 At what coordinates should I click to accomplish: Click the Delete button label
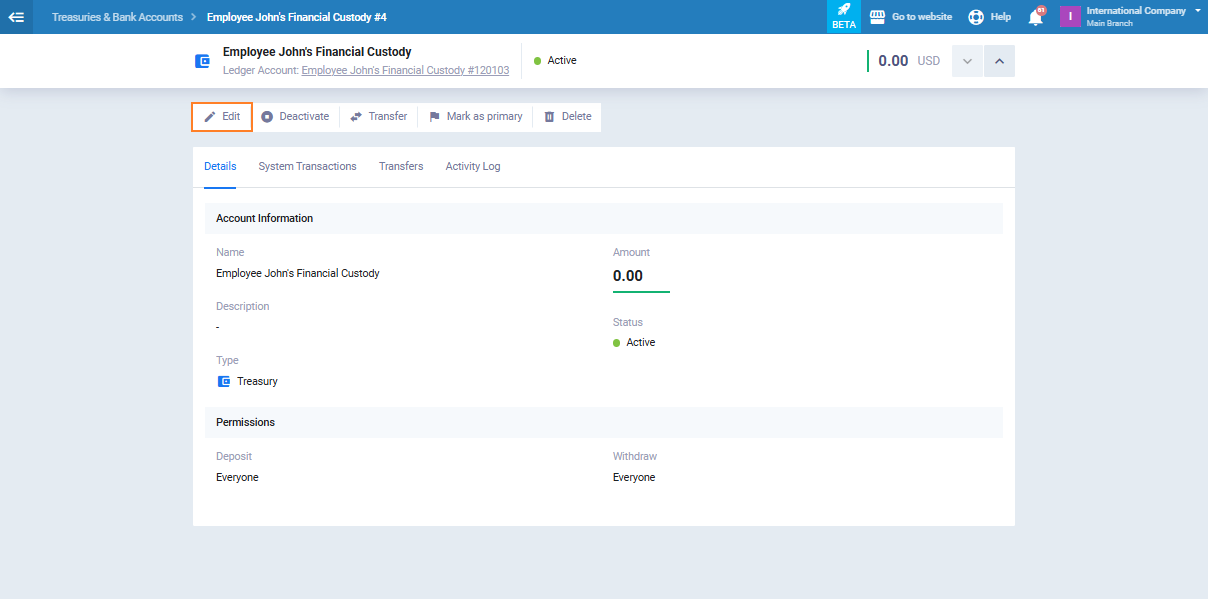pyautogui.click(x=577, y=117)
